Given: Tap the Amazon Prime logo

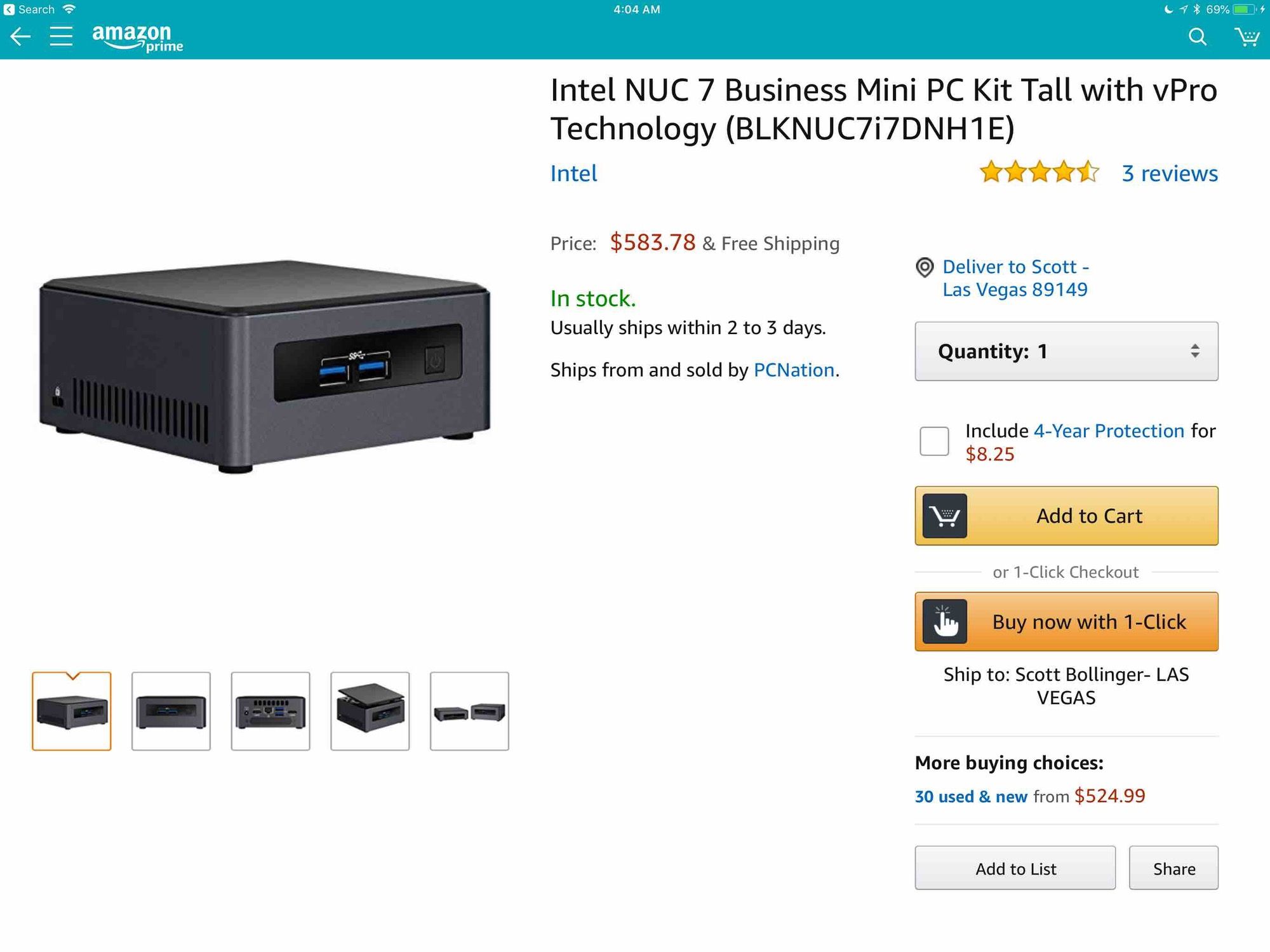Looking at the screenshot, I should point(138,37).
